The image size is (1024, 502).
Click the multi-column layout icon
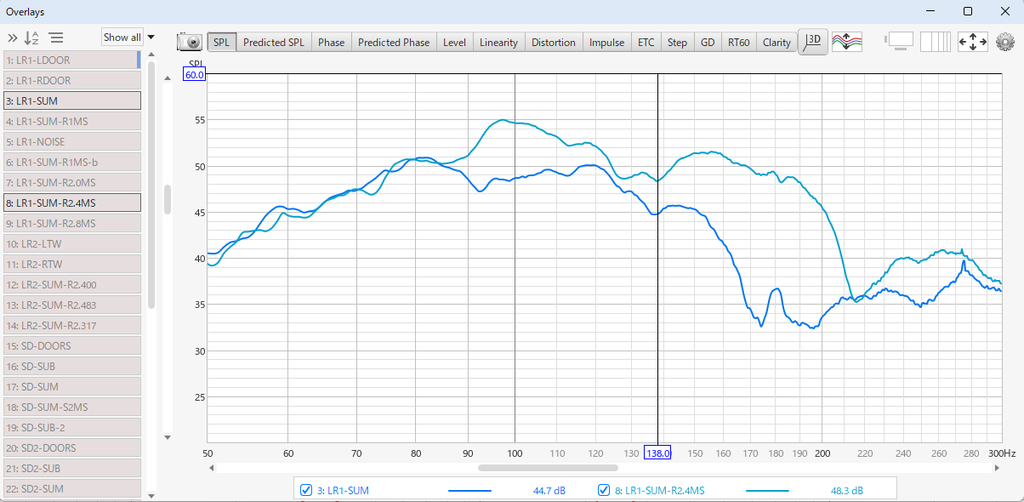pos(935,42)
